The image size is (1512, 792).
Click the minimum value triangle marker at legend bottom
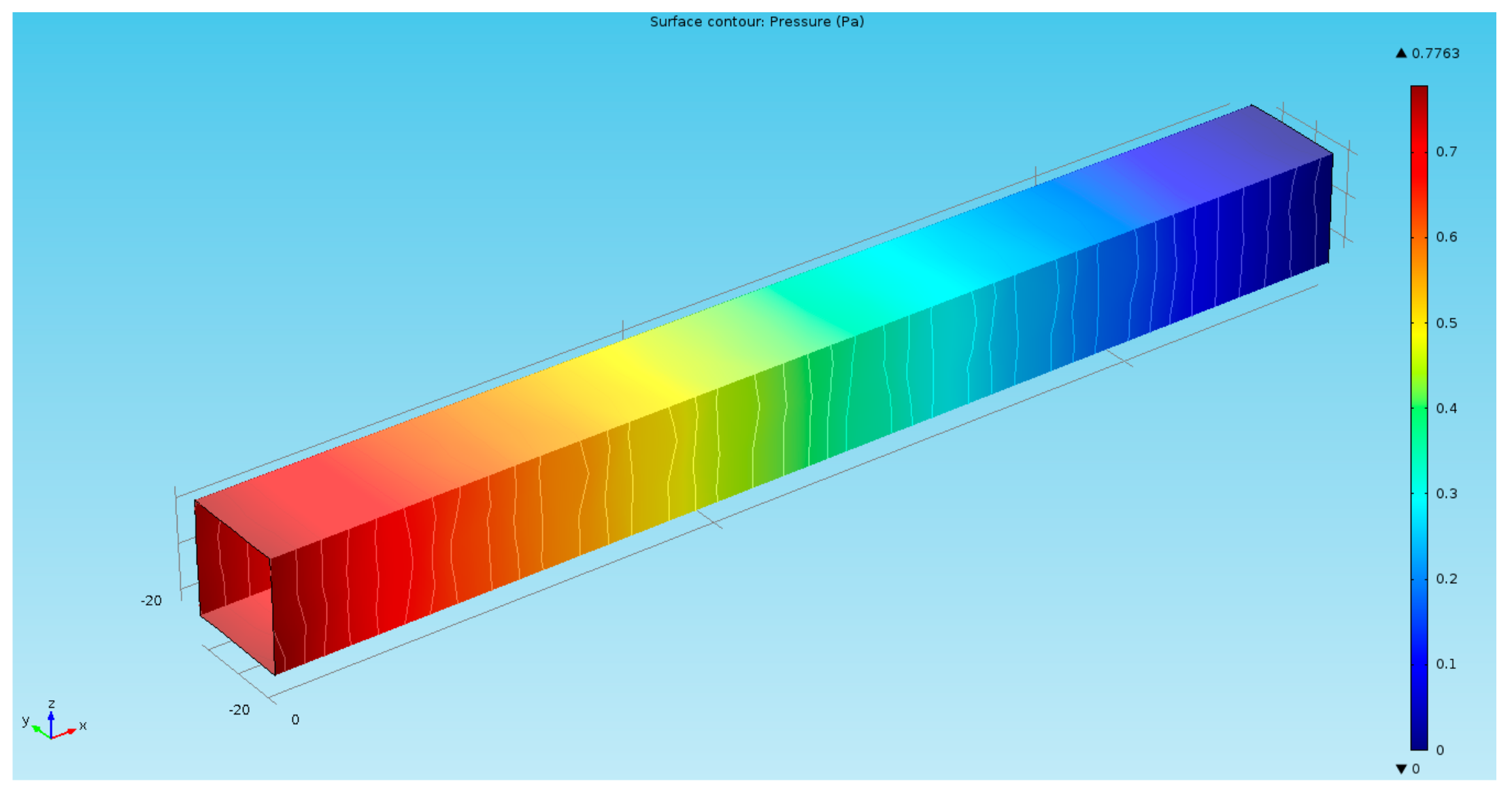point(1400,769)
